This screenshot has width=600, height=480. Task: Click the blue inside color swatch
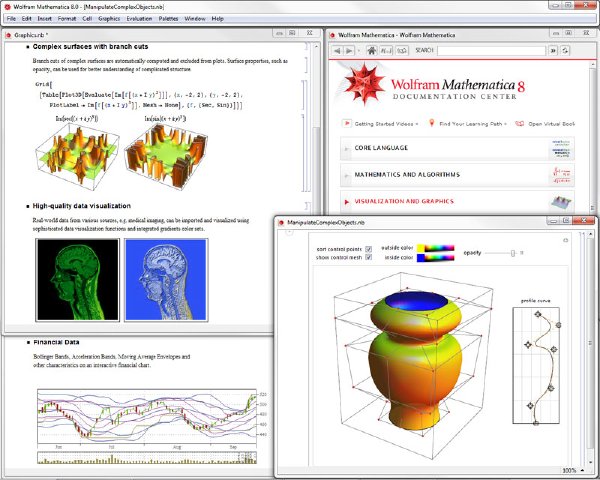(x=420, y=258)
